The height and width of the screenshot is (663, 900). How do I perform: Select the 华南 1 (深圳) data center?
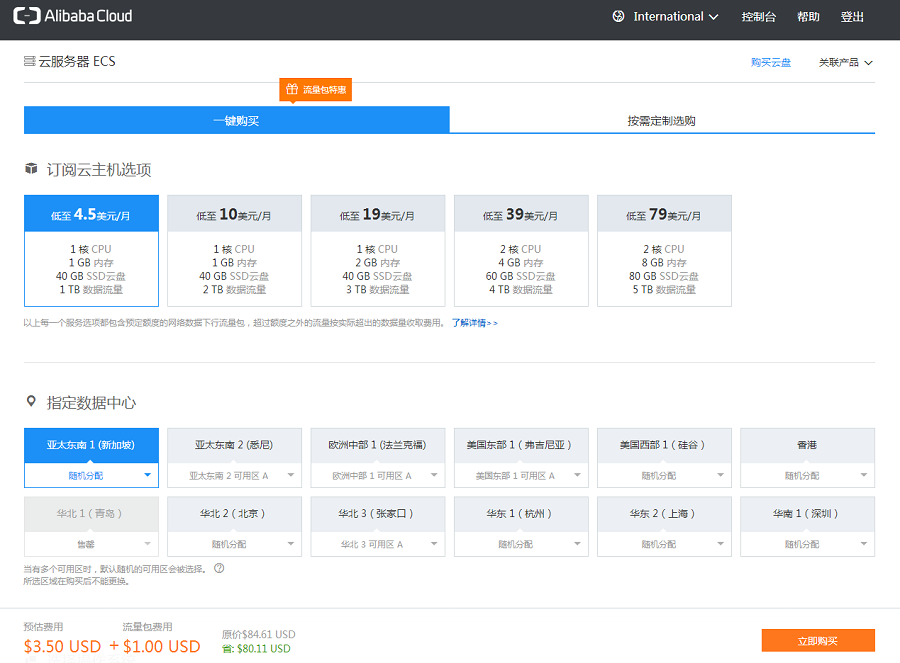[808, 514]
